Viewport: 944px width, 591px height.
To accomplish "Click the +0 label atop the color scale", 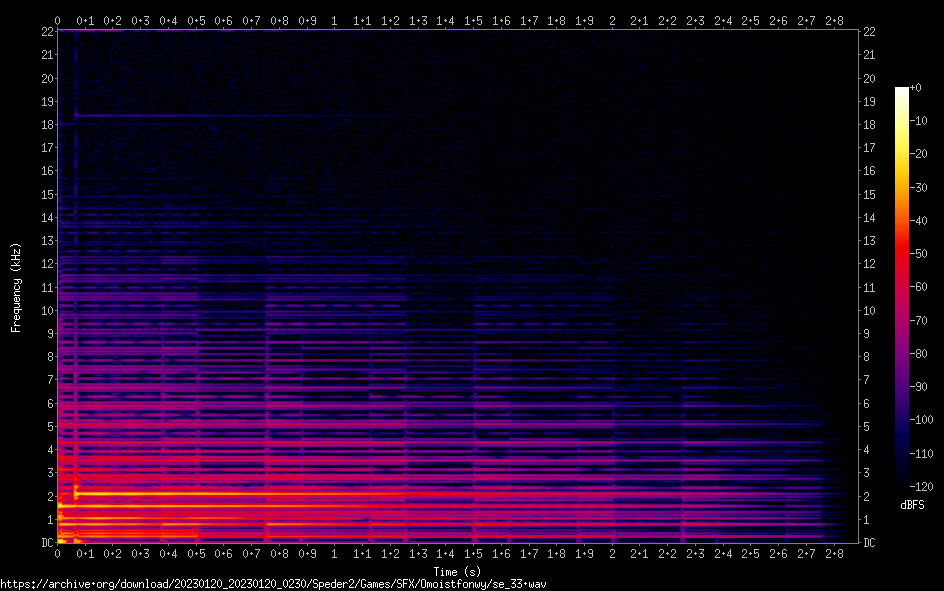I will pyautogui.click(x=915, y=89).
